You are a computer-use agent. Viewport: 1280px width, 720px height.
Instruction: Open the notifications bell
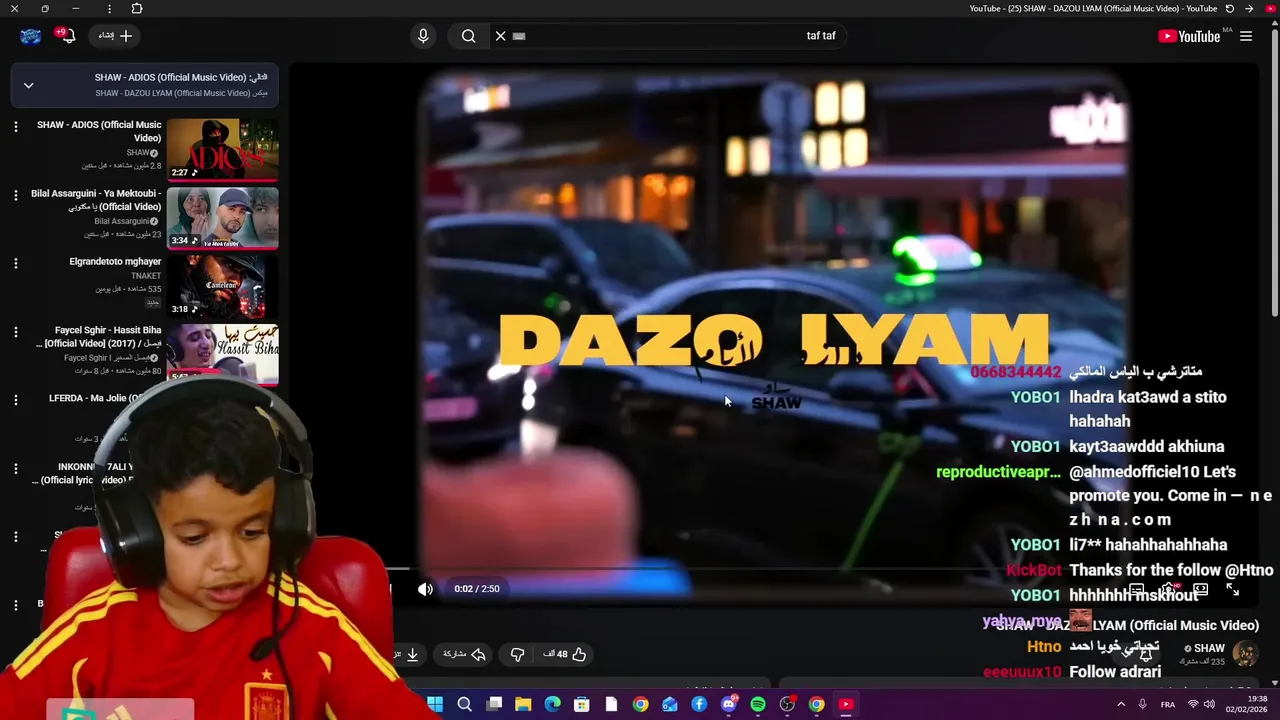[66, 36]
